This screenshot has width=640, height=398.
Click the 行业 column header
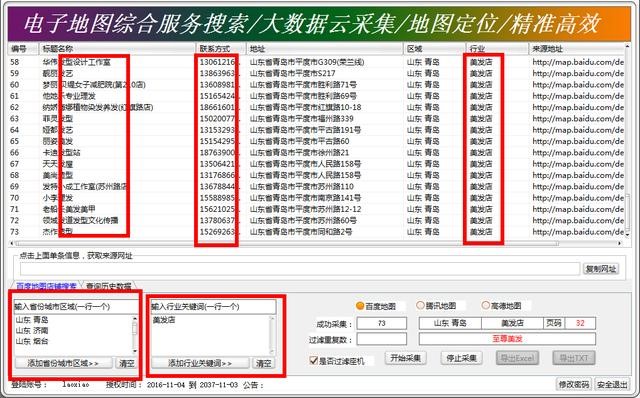497,49
